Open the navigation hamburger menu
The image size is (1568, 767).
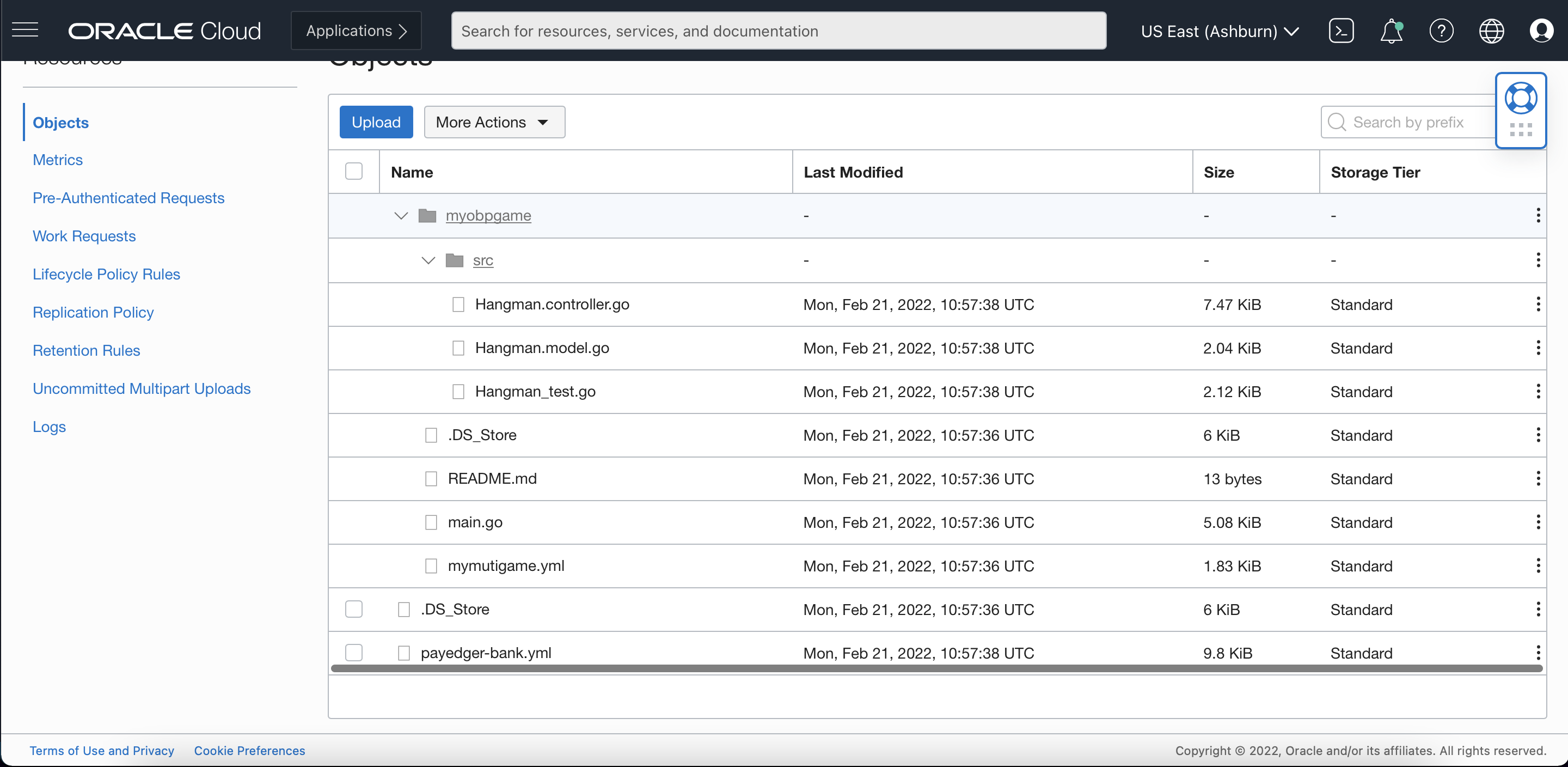[25, 30]
